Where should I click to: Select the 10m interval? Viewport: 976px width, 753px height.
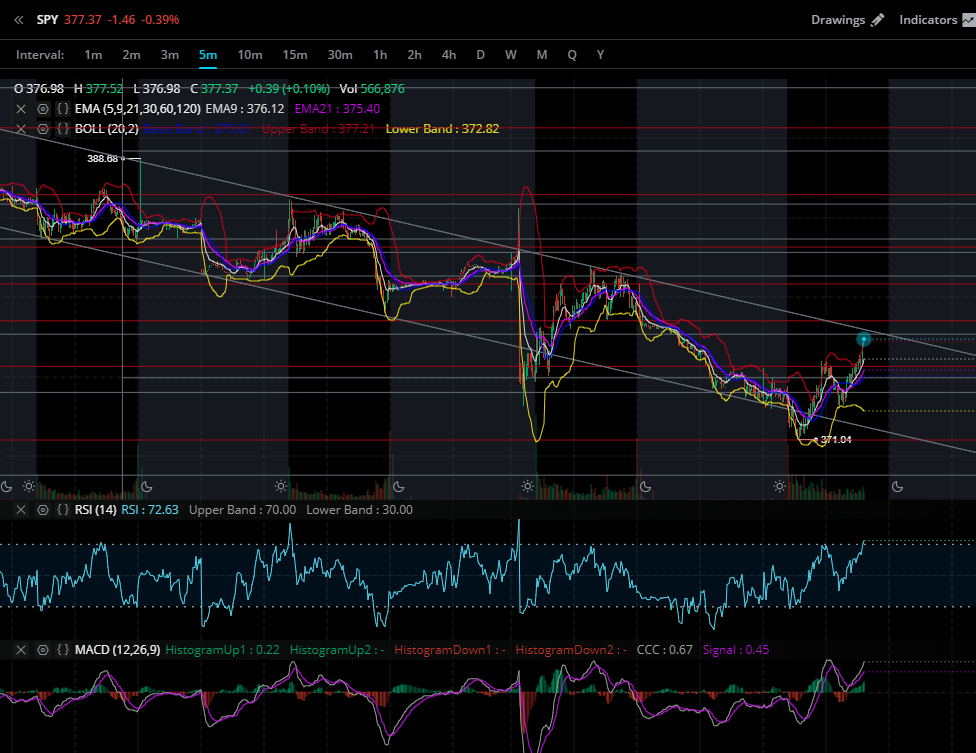coord(250,55)
